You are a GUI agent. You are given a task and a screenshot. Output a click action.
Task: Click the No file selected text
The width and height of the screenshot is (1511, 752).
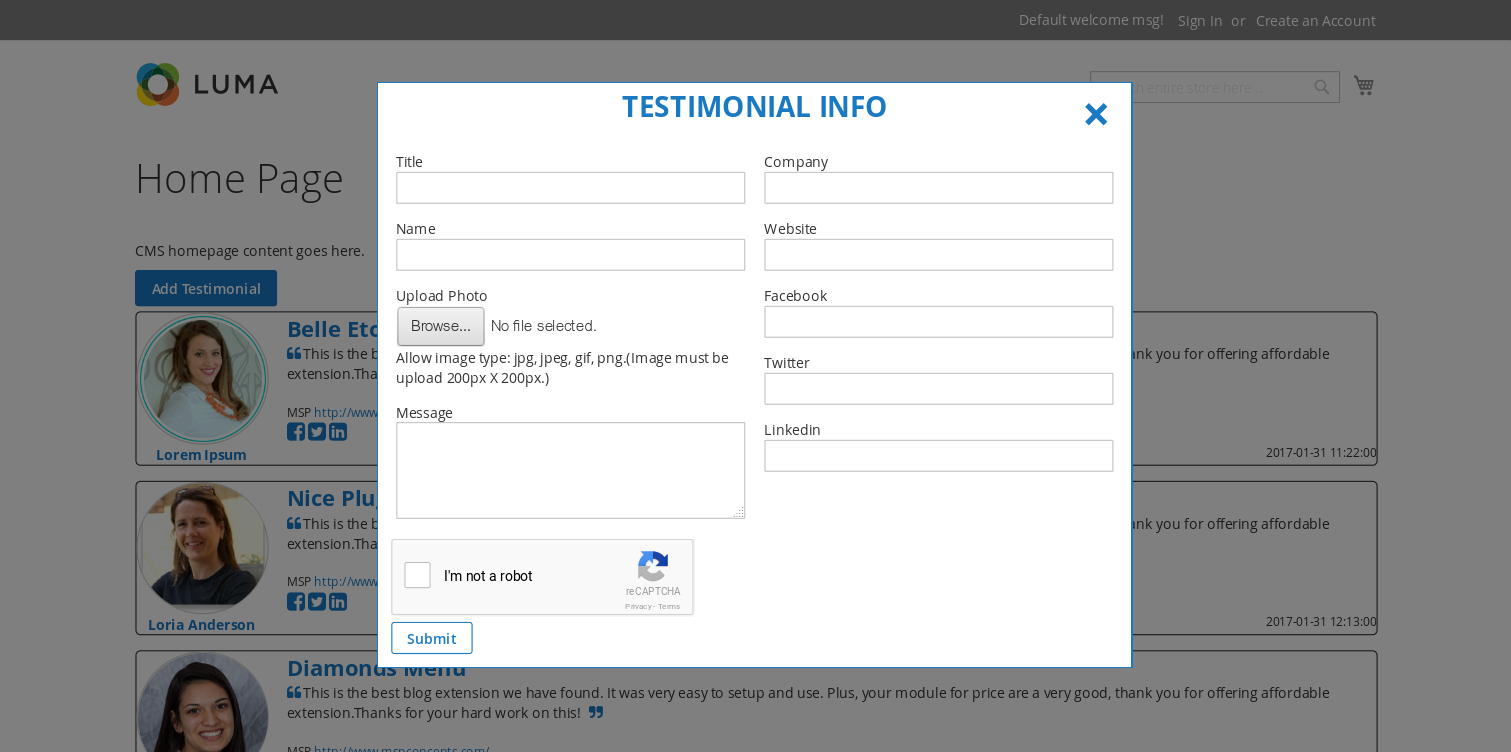point(543,326)
